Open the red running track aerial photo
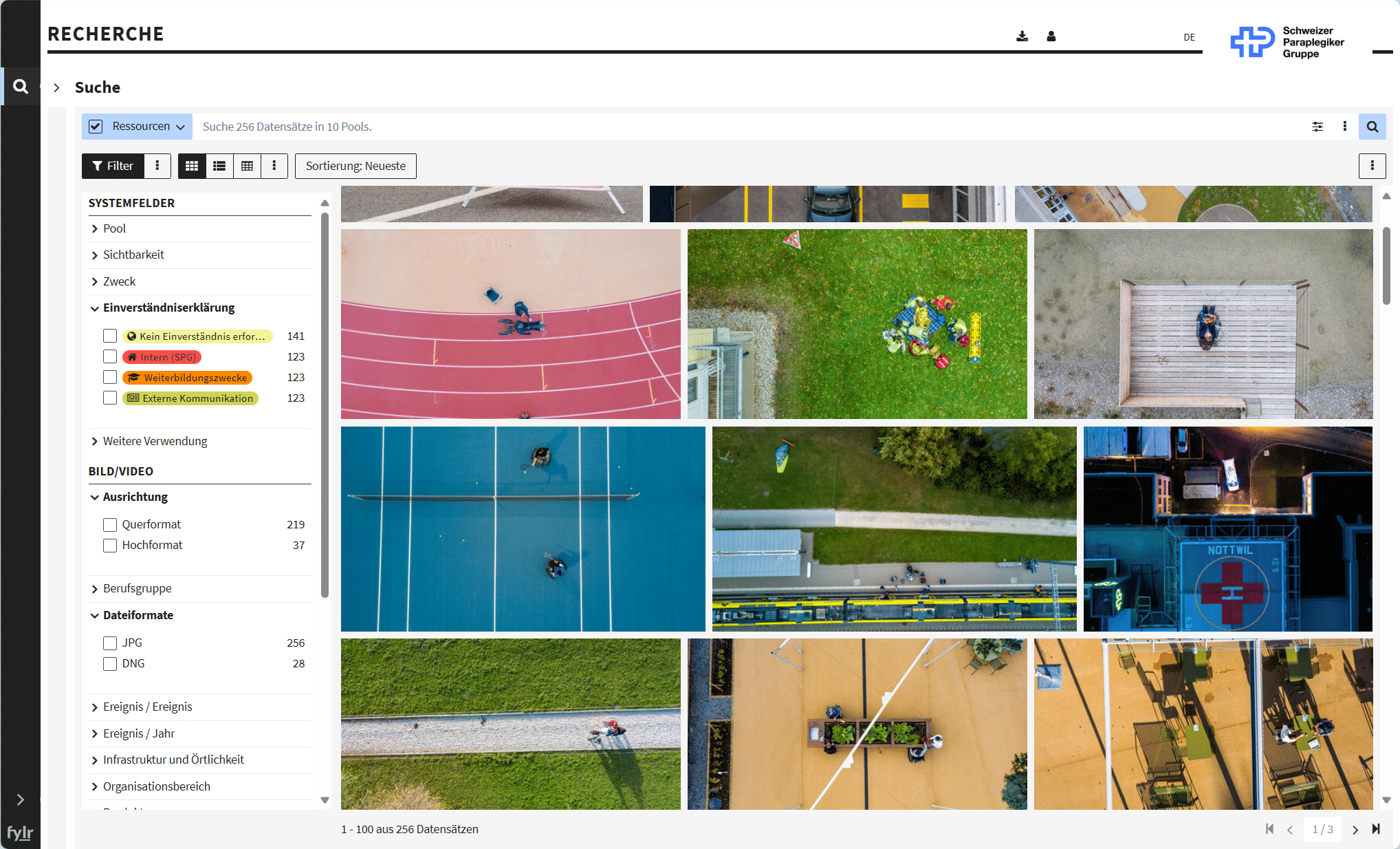1400x849 pixels. point(511,324)
